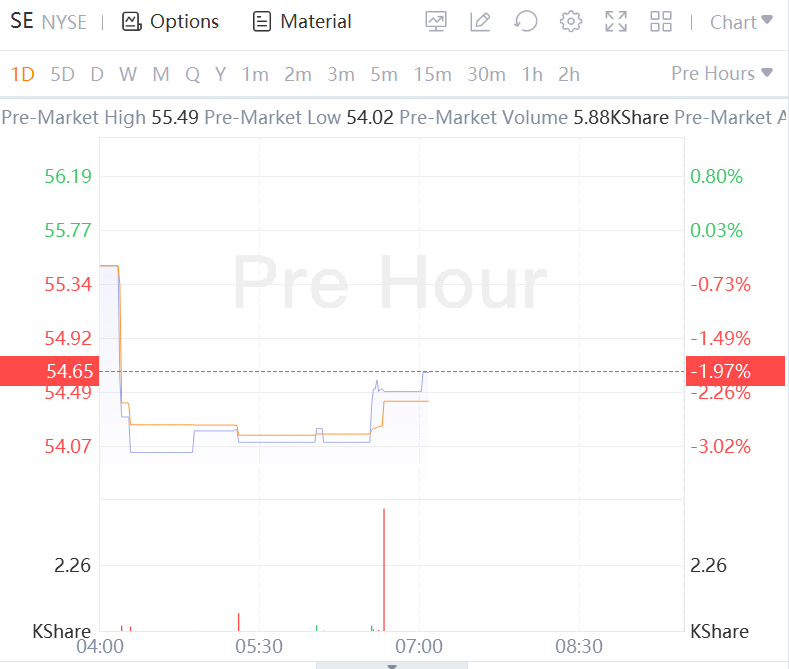
Task: Click the tallest red volume bar
Action: coord(384,570)
